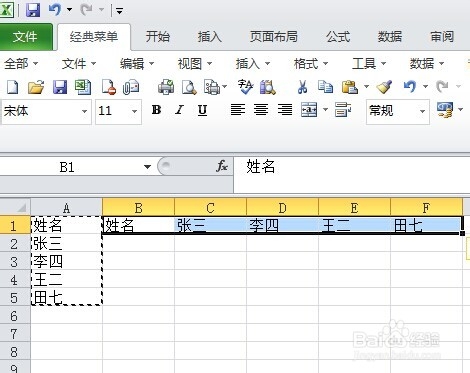Click the Save icon in quick access toolbar
This screenshot has width=470, height=373.
point(33,10)
